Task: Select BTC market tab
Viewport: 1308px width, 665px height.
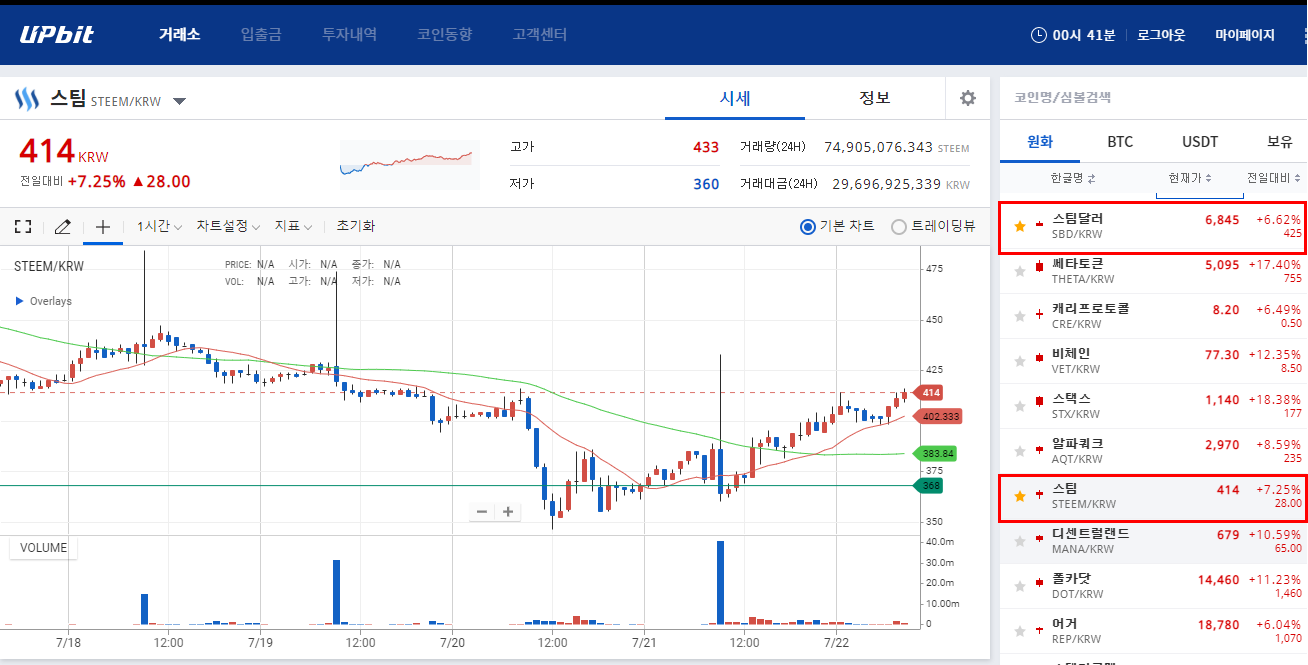Action: click(x=1120, y=141)
